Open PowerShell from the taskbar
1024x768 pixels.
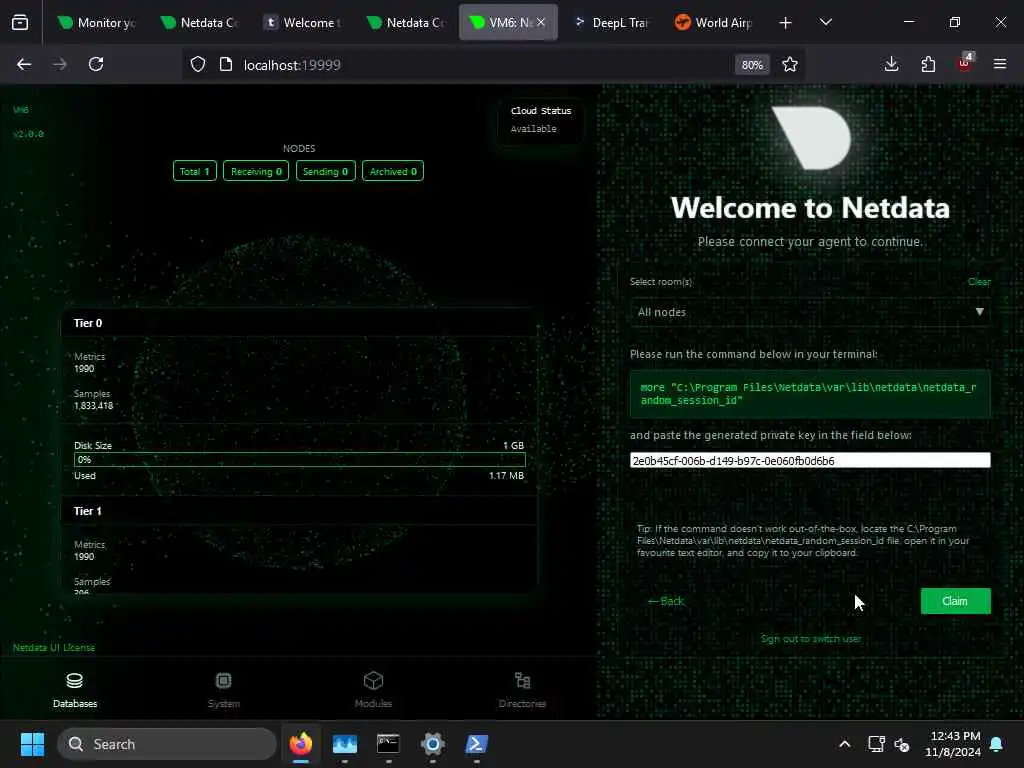click(x=476, y=744)
